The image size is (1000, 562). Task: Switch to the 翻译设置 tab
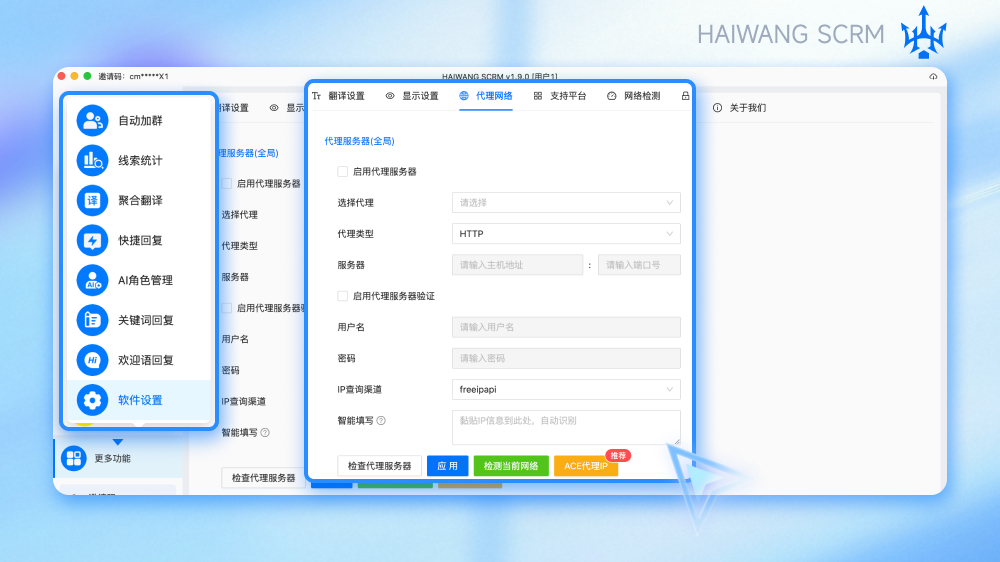[x=339, y=96]
